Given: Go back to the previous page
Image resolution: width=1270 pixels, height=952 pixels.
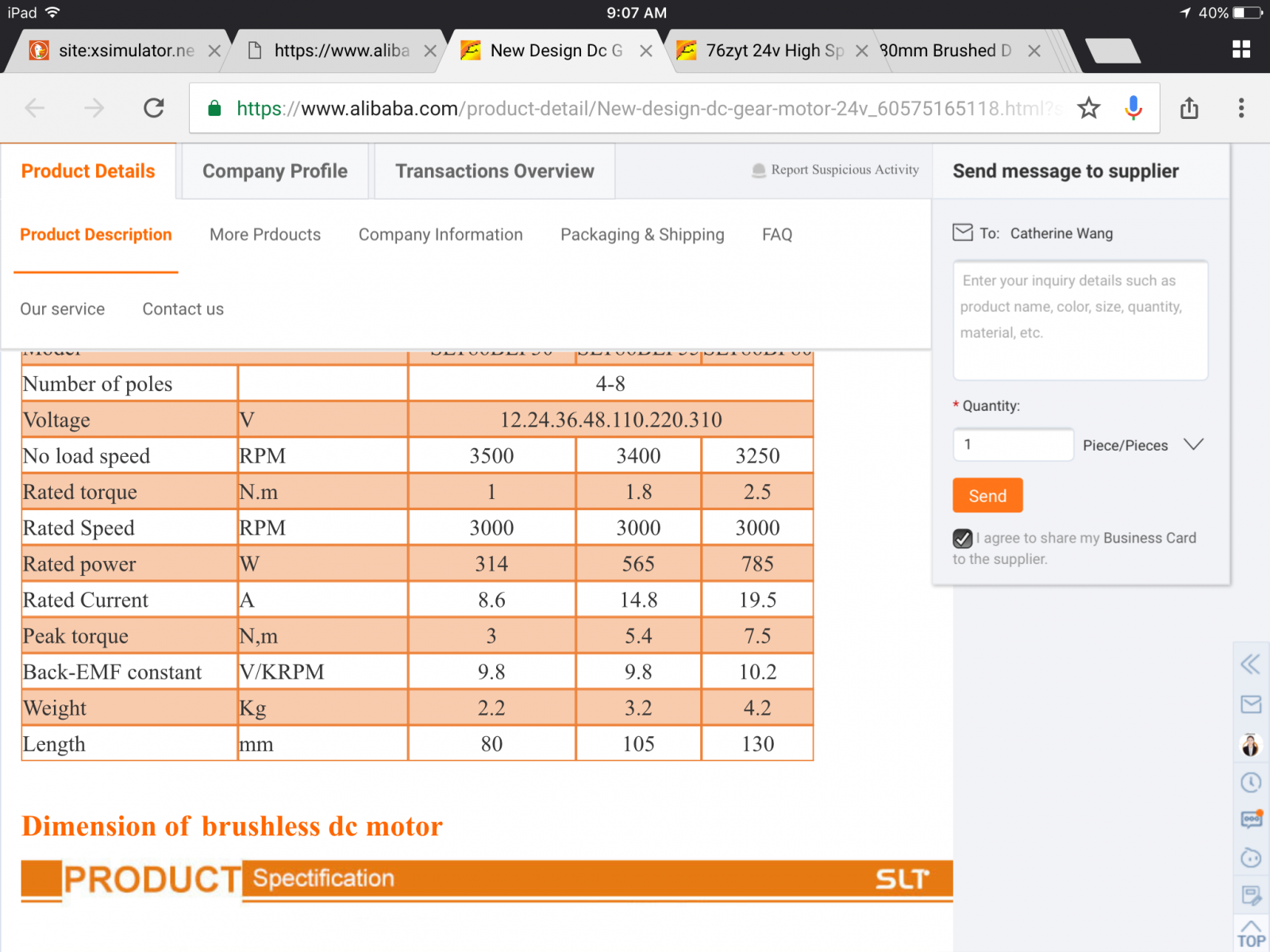Looking at the screenshot, I should coord(35,108).
